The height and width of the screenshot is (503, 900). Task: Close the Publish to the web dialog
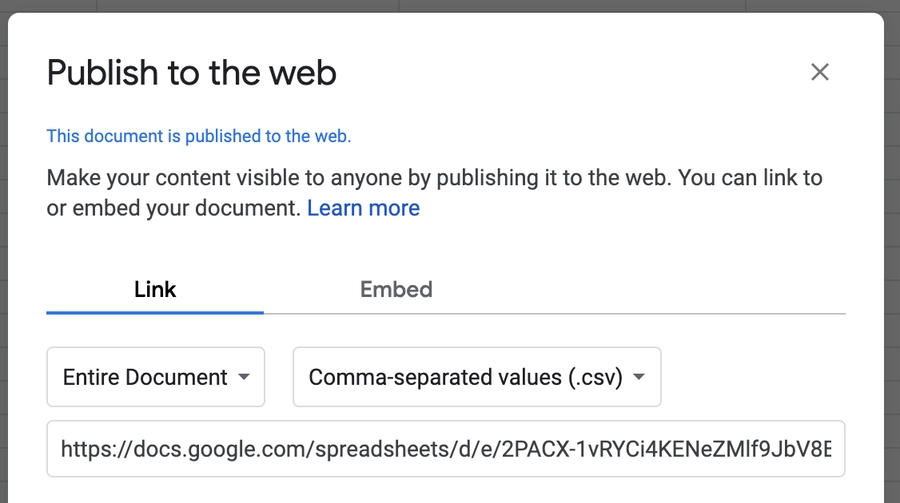820,72
